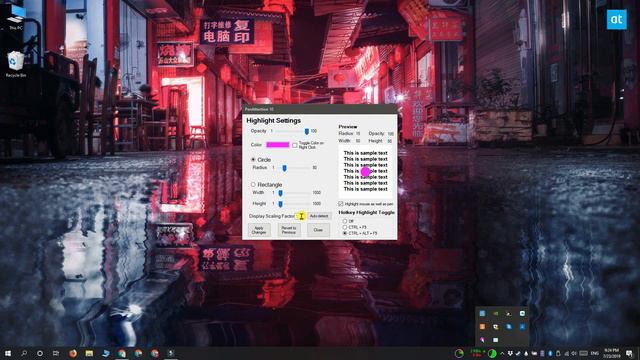640x360 pixels.
Task: Open the Recycle Bin desktop icon
Action: [16, 64]
